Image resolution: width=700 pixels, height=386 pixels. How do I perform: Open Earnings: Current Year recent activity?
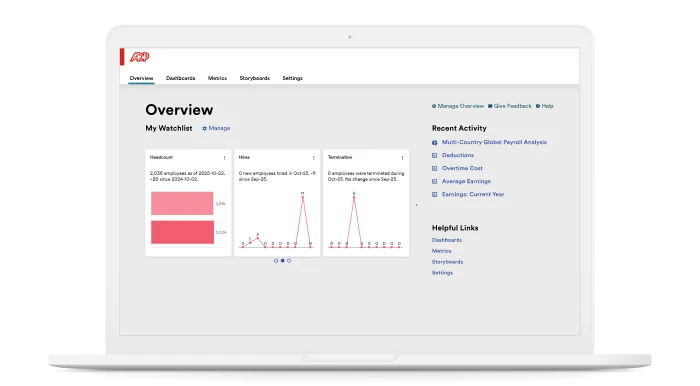click(x=473, y=194)
